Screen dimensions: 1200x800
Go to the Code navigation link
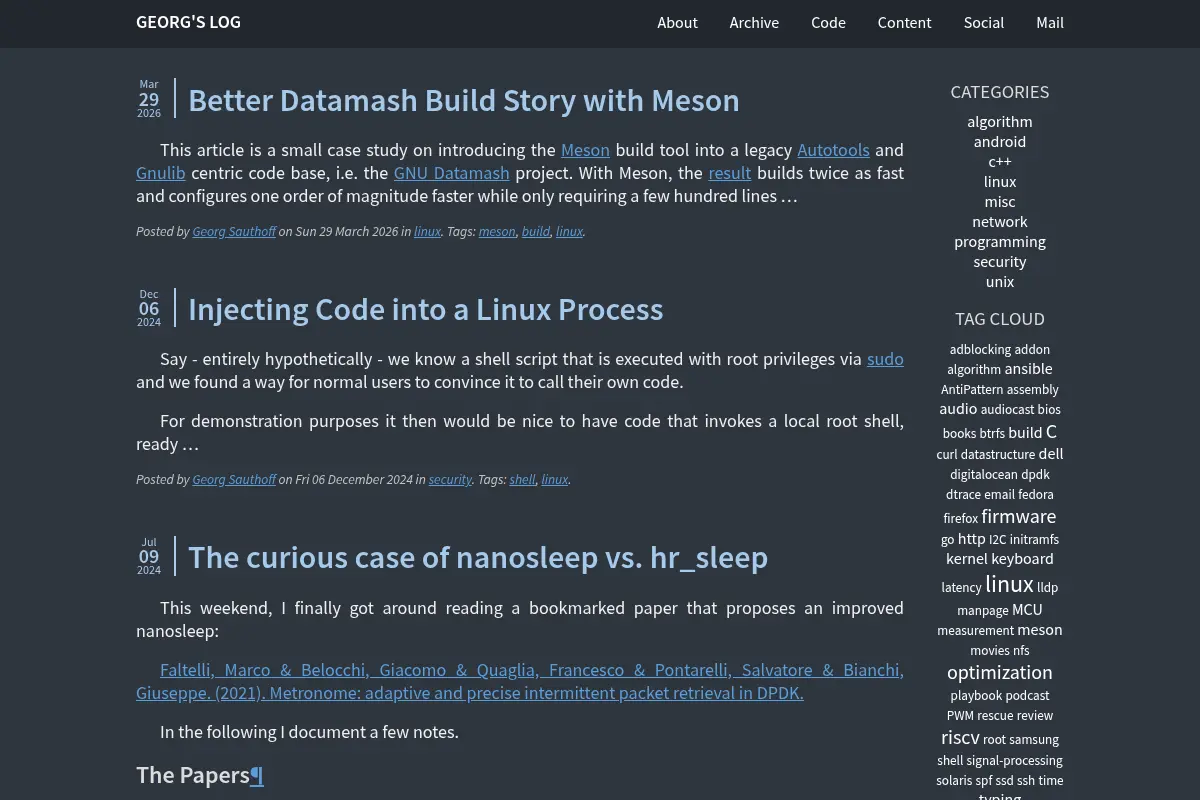pos(828,22)
